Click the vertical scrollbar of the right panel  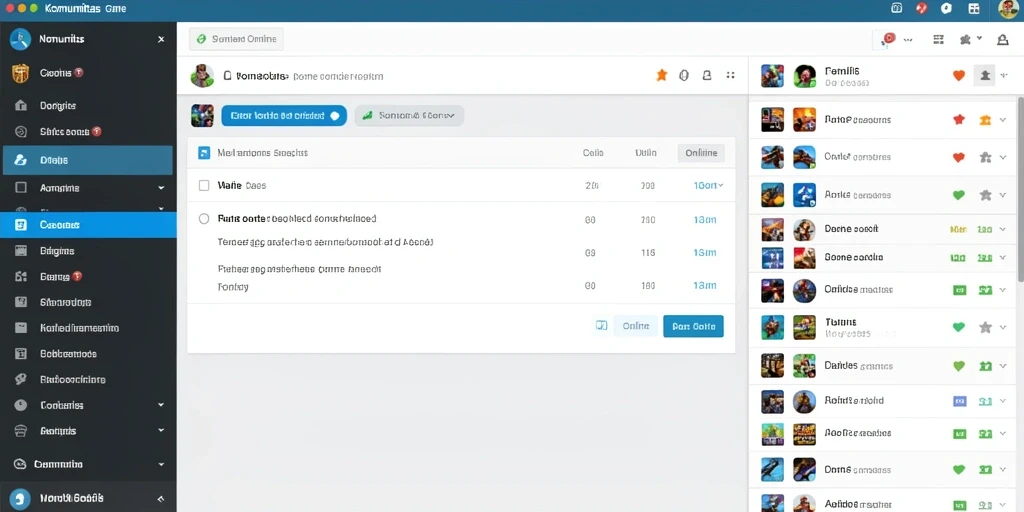point(1020,189)
